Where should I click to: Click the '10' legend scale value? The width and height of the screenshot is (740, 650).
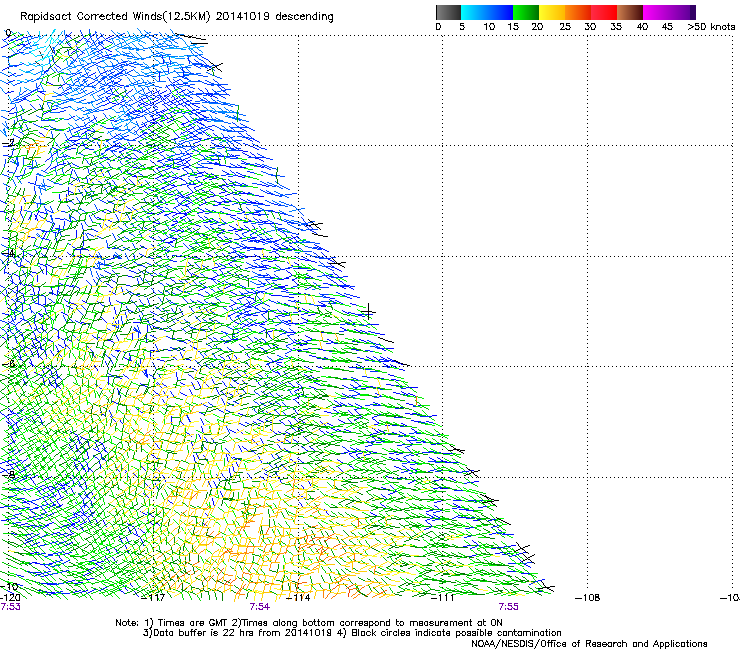pyautogui.click(x=489, y=27)
